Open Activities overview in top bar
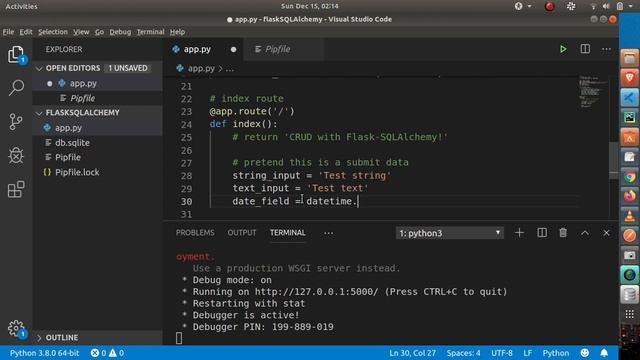Viewport: 640px width, 360px height. (x=21, y=6)
